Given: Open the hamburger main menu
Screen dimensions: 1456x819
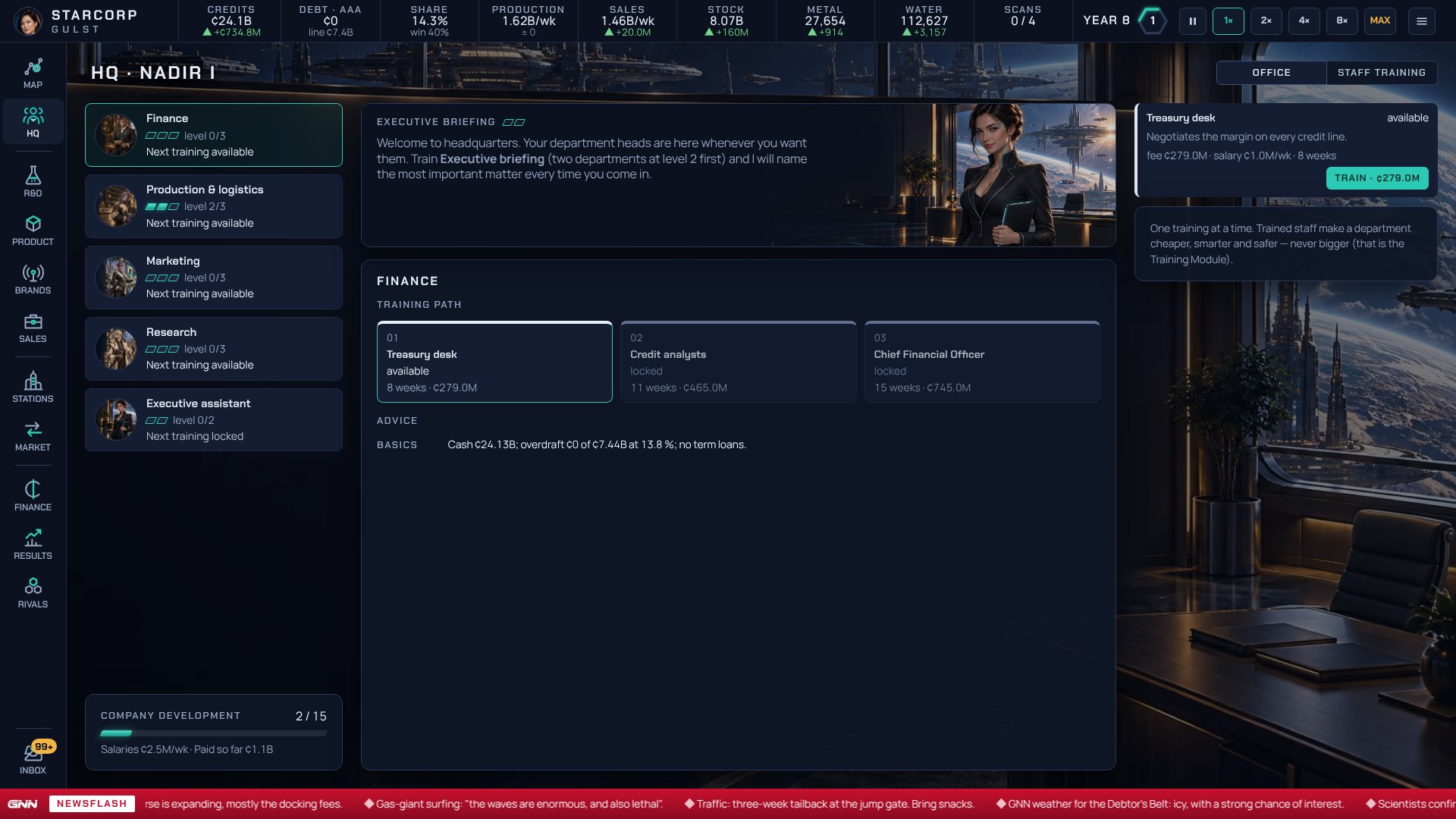Looking at the screenshot, I should (x=1421, y=21).
